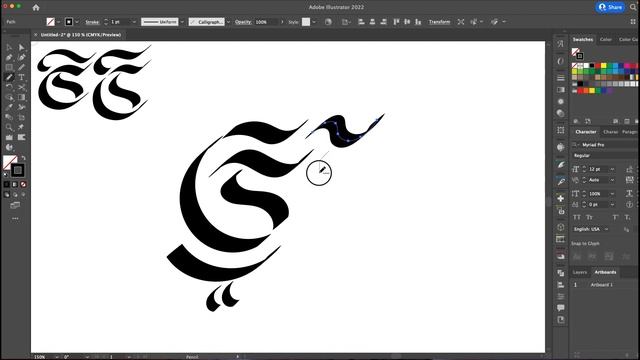The height and width of the screenshot is (360, 640).
Task: Select the Rotate tool
Action: (x=9, y=87)
